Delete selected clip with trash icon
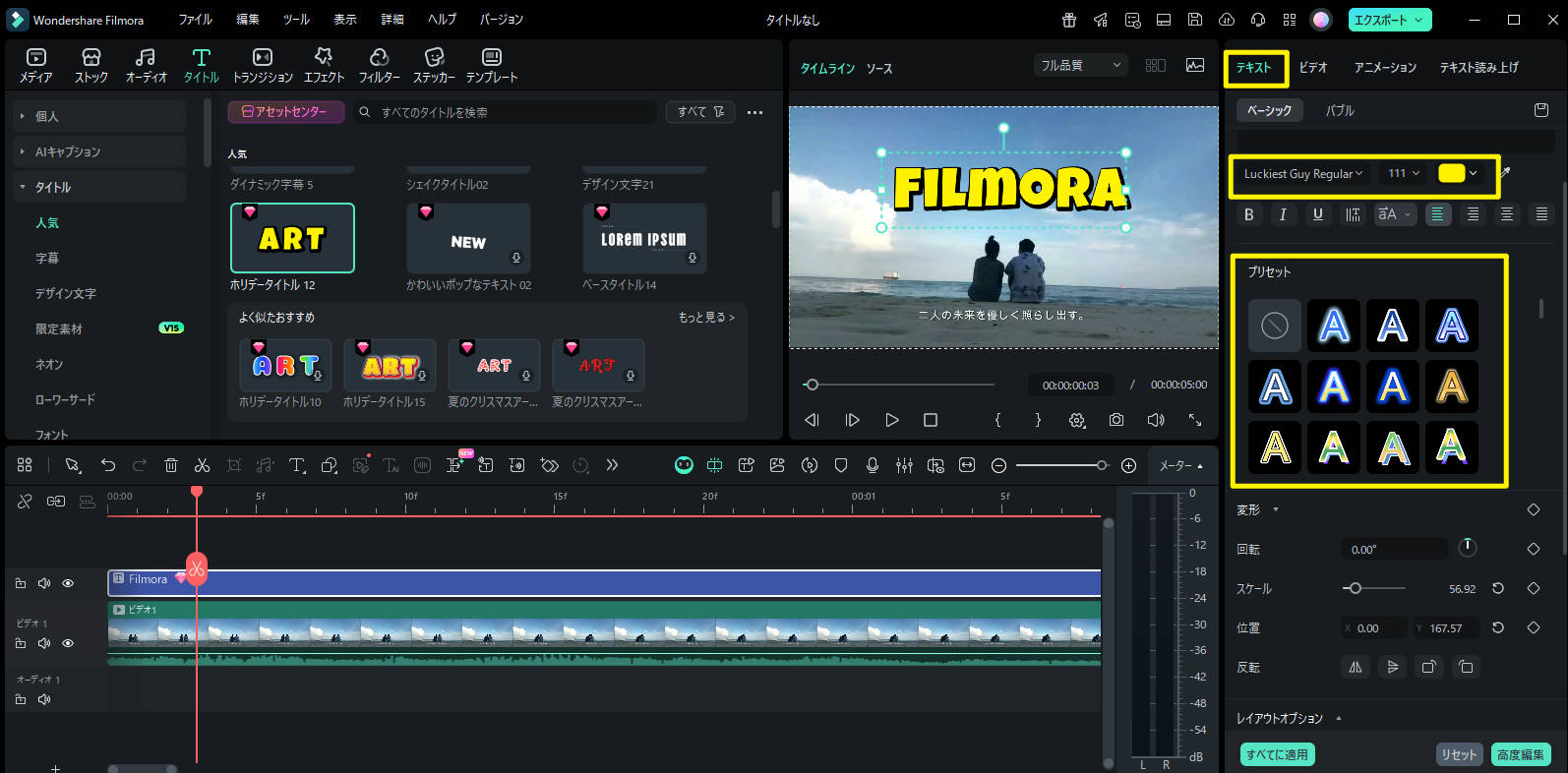 pos(171,465)
